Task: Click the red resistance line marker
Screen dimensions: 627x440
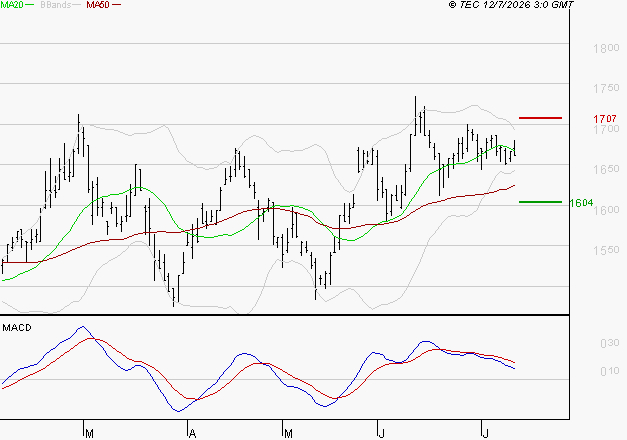Action: 540,118
